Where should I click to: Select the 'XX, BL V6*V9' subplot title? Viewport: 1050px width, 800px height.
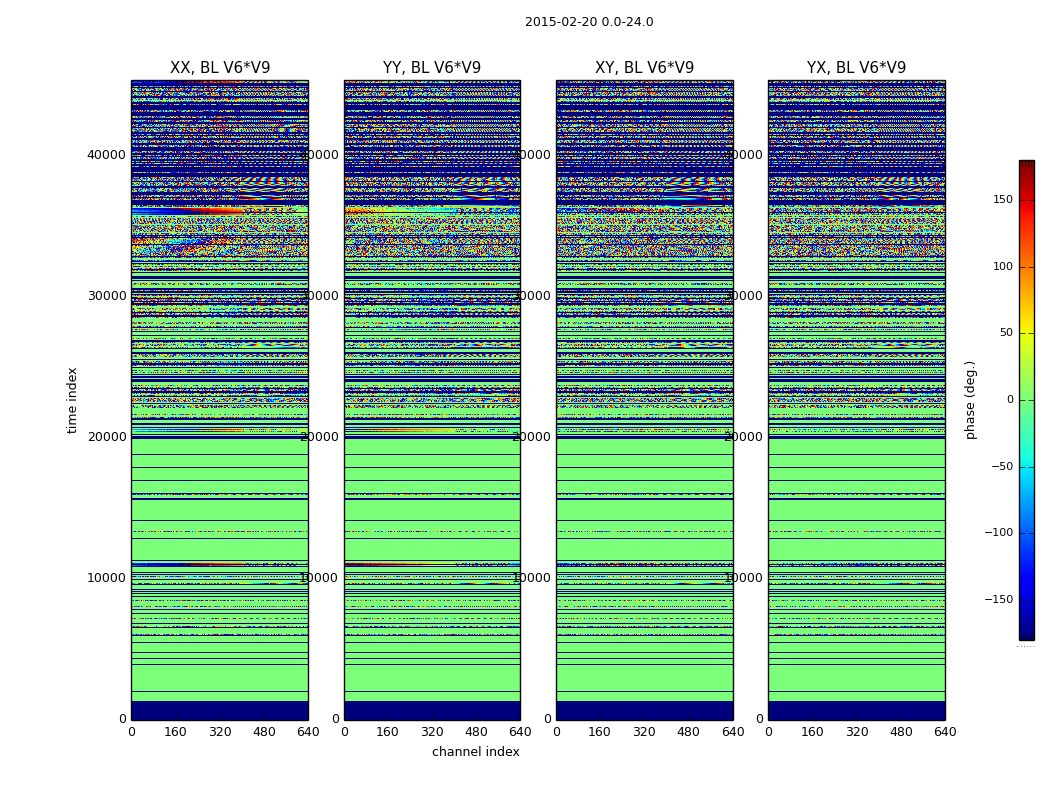[220, 68]
